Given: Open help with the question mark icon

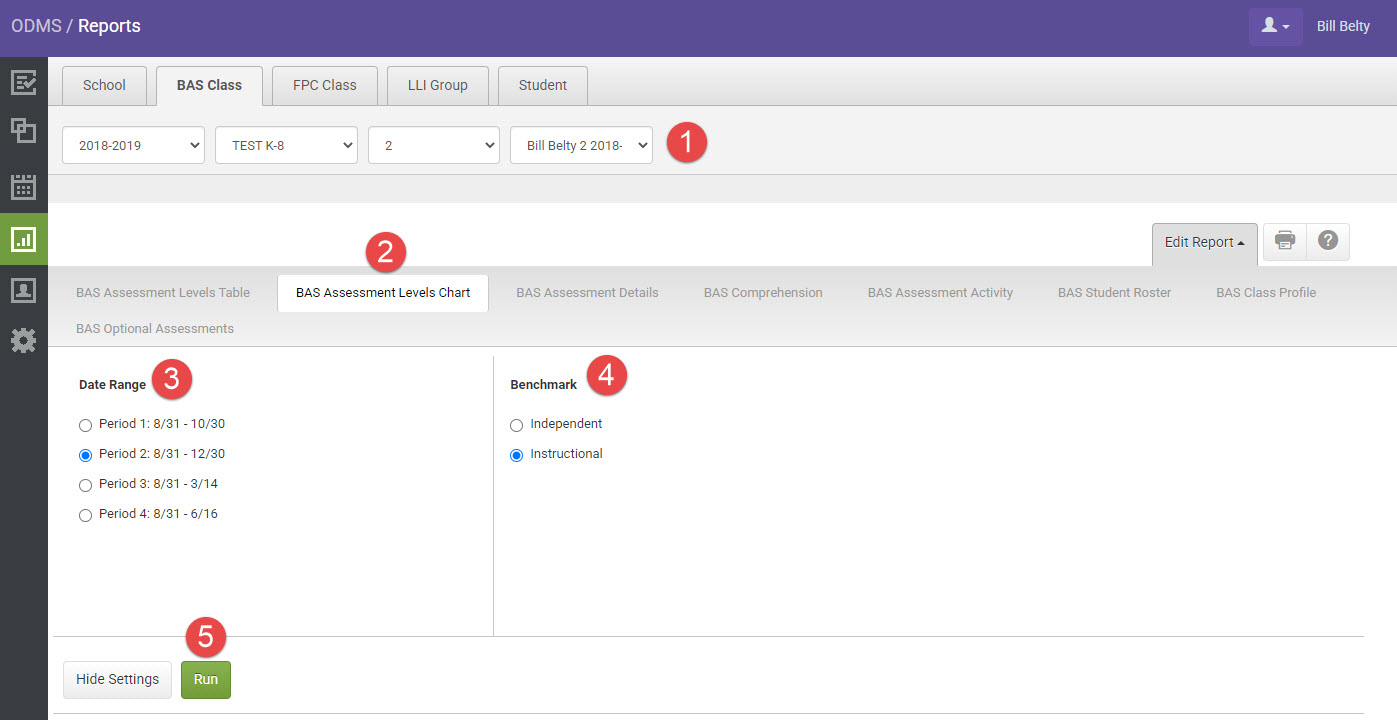Looking at the screenshot, I should pos(1328,241).
